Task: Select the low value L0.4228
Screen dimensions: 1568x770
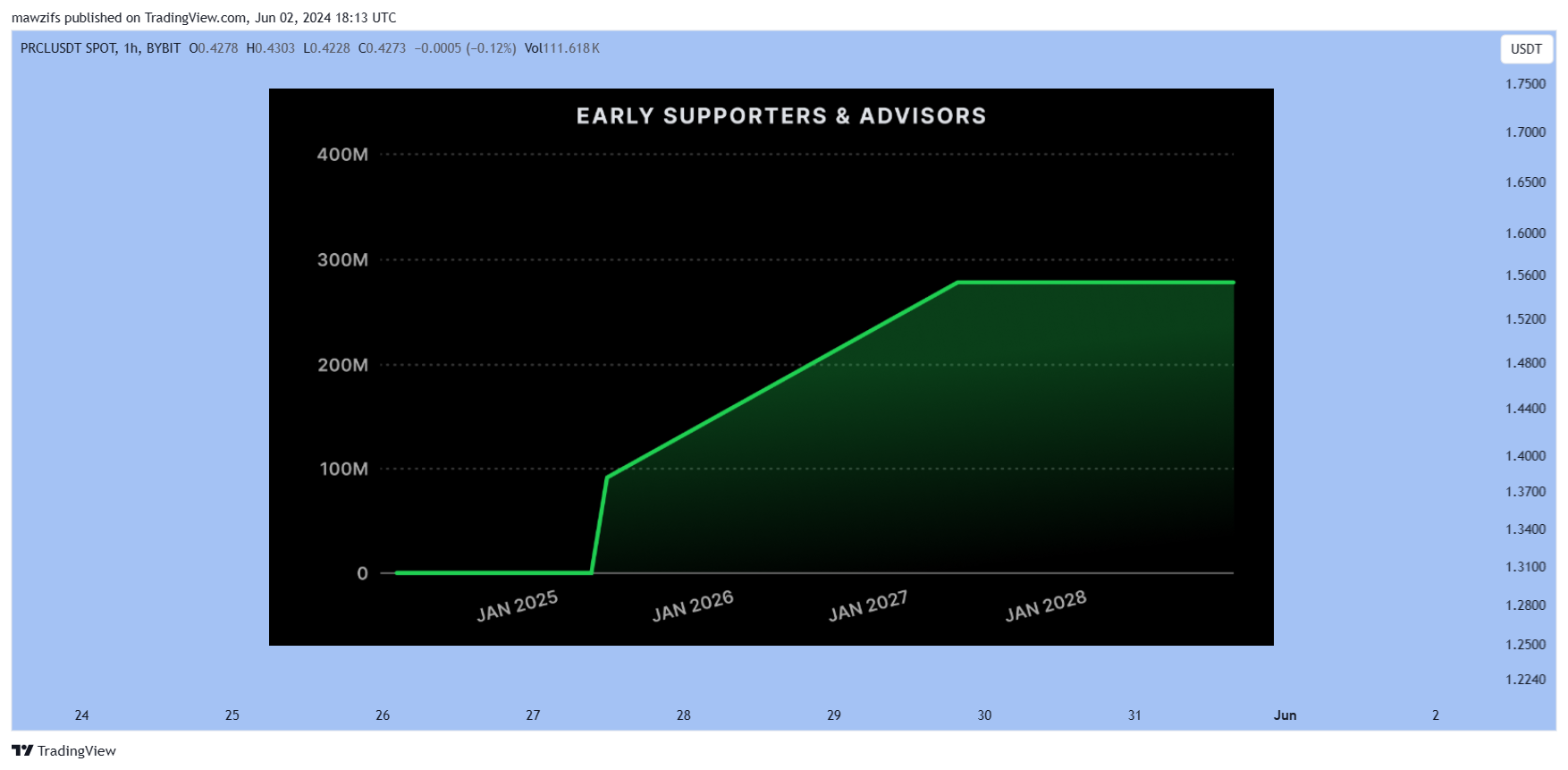Action: (x=327, y=48)
